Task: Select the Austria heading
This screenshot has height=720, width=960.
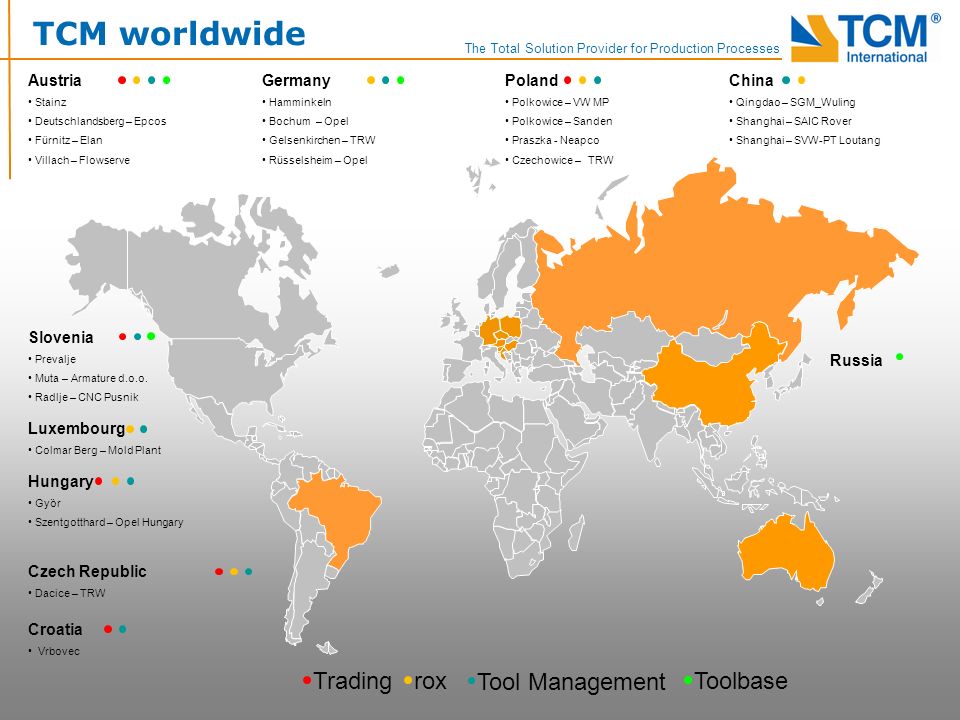Action: [x=54, y=80]
